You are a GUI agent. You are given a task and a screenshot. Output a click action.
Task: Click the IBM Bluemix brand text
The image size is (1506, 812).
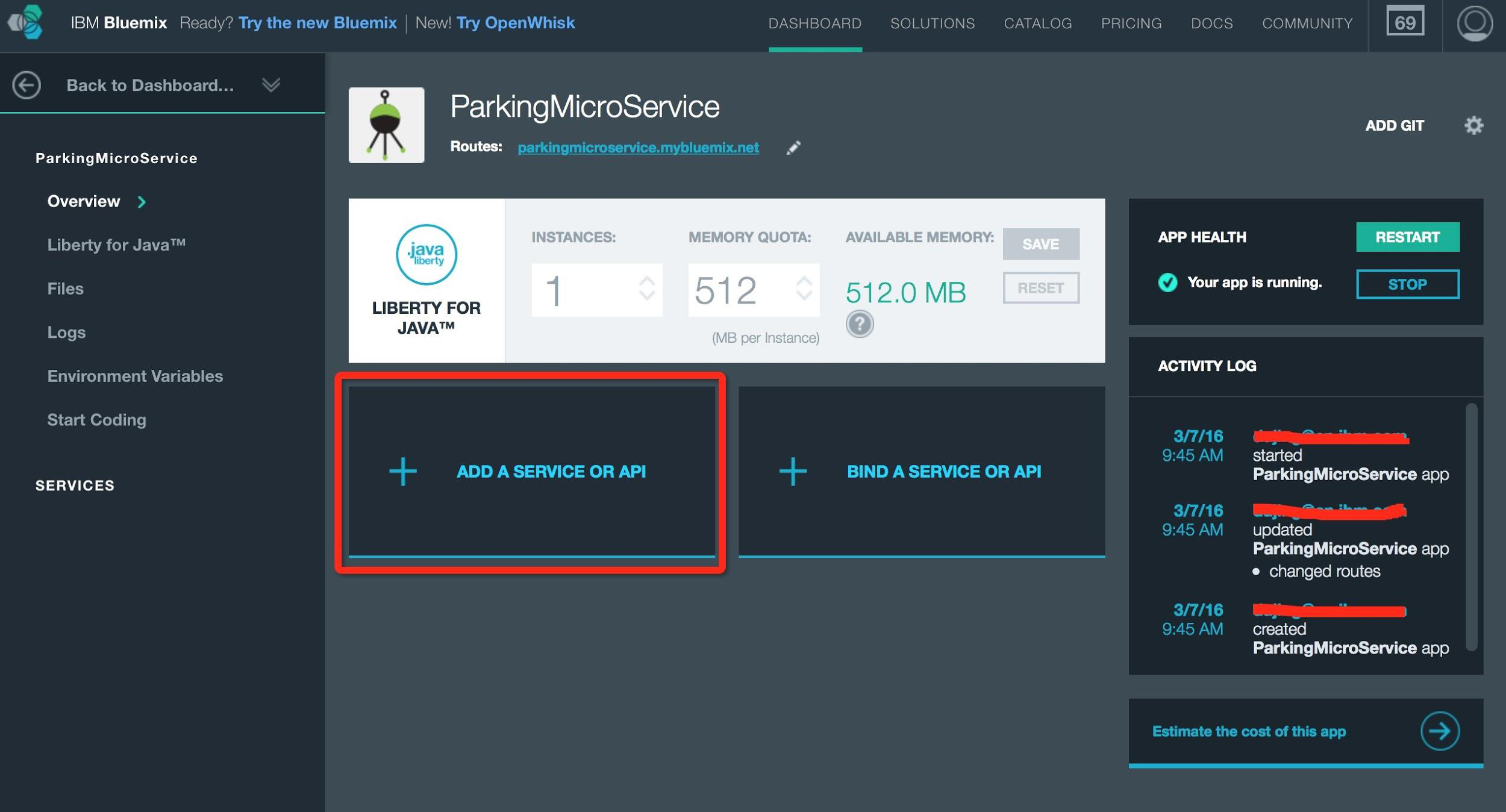[119, 23]
